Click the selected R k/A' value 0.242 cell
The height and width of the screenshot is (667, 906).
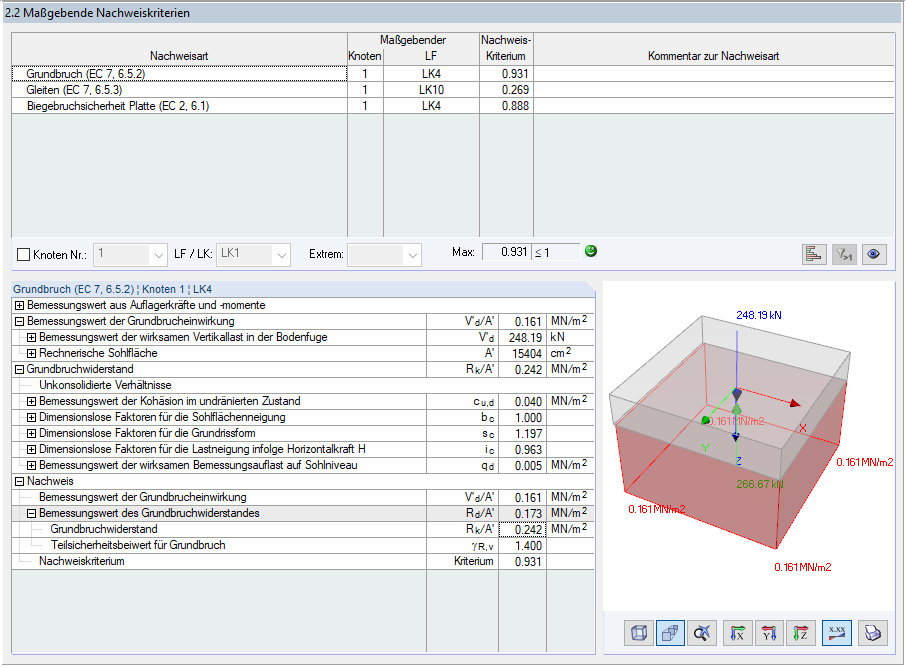pos(522,529)
